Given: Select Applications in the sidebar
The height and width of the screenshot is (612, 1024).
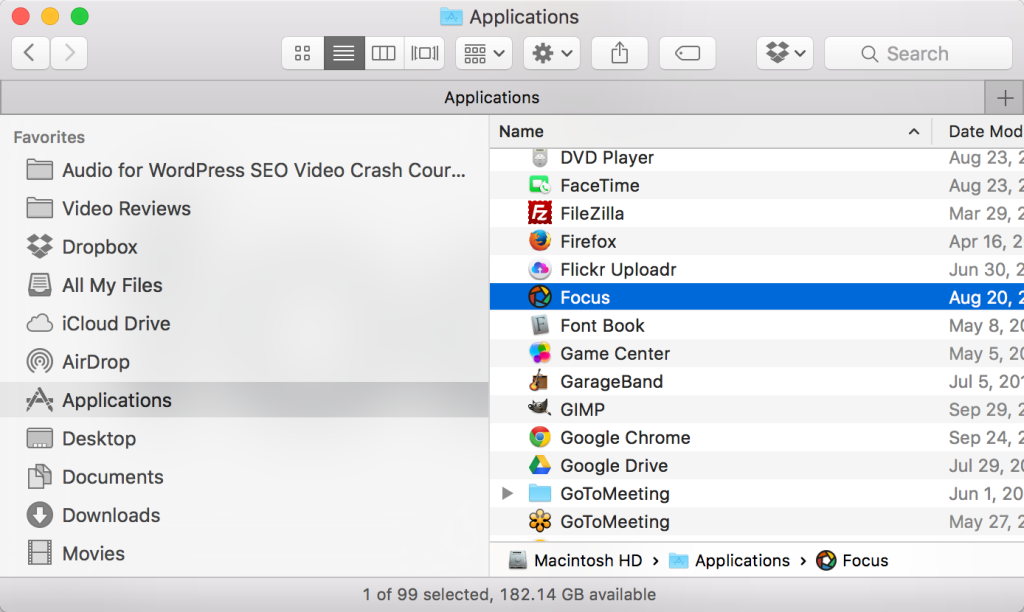Looking at the screenshot, I should (x=244, y=400).
